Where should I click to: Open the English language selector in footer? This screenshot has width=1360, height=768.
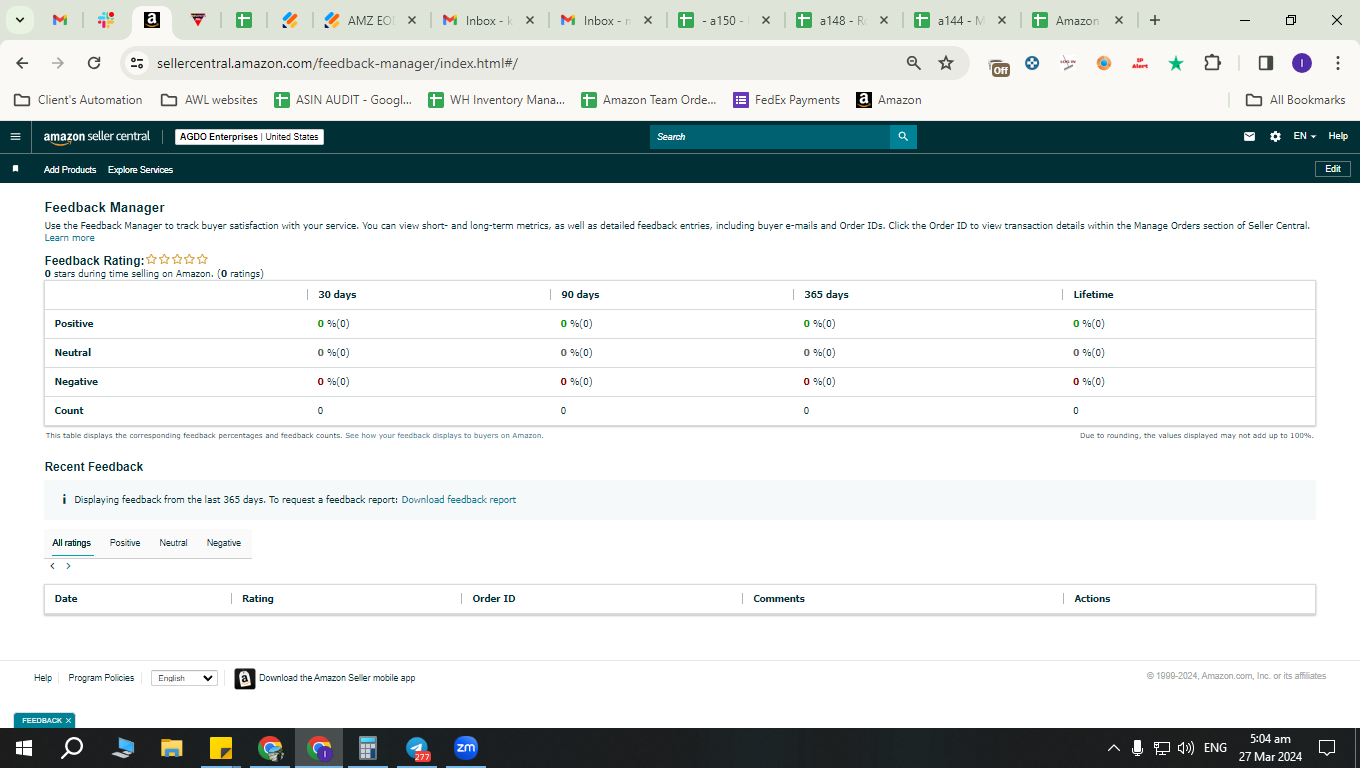(x=184, y=678)
